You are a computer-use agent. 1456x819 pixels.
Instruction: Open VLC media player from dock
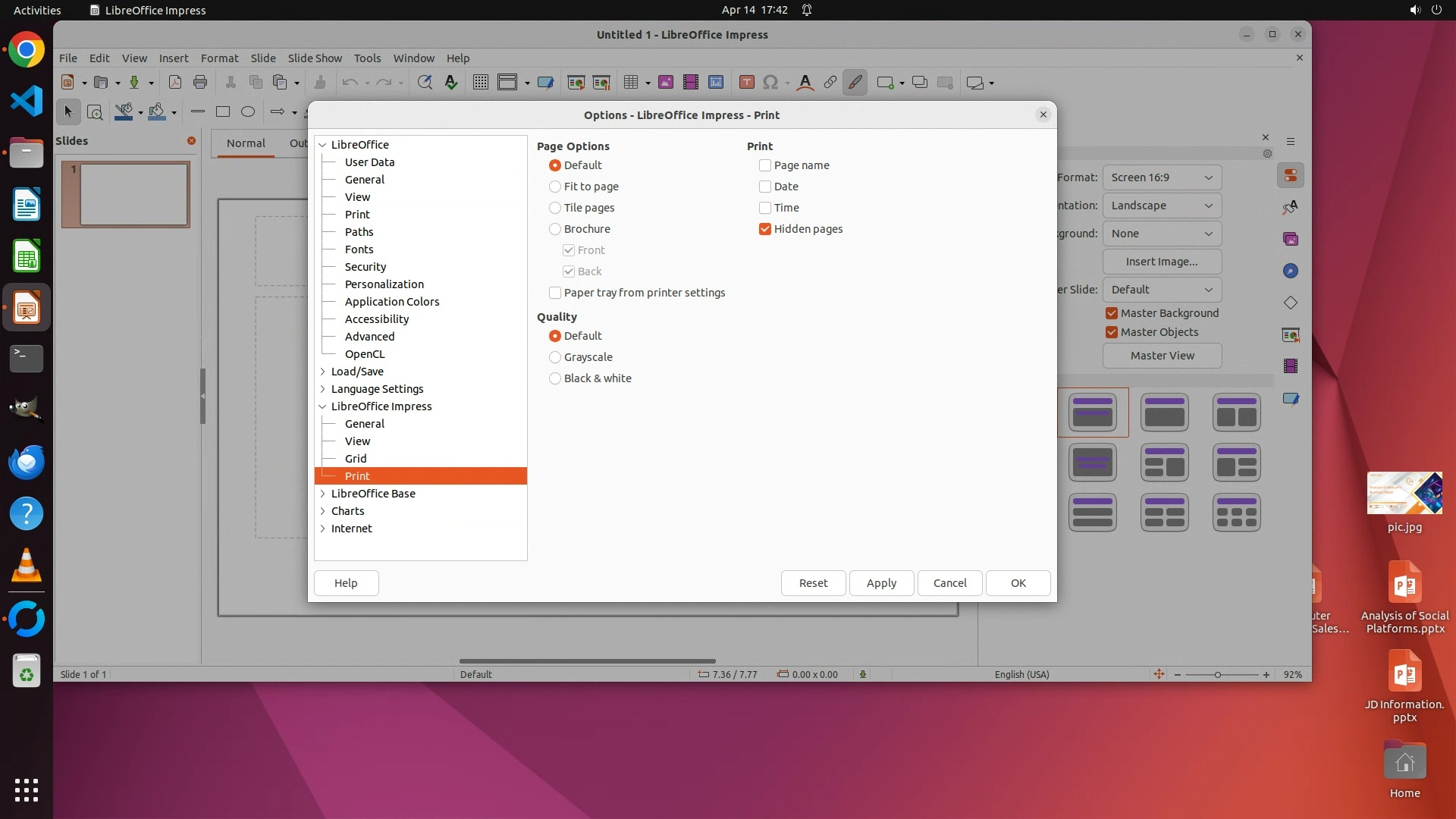pyautogui.click(x=27, y=566)
